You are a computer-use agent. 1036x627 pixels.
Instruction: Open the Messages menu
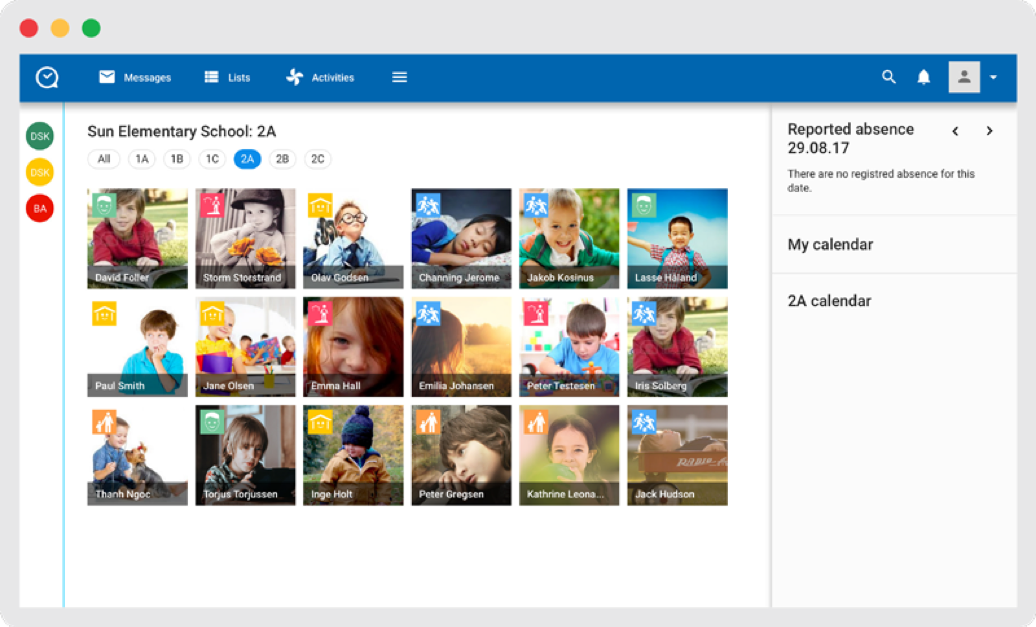click(135, 77)
